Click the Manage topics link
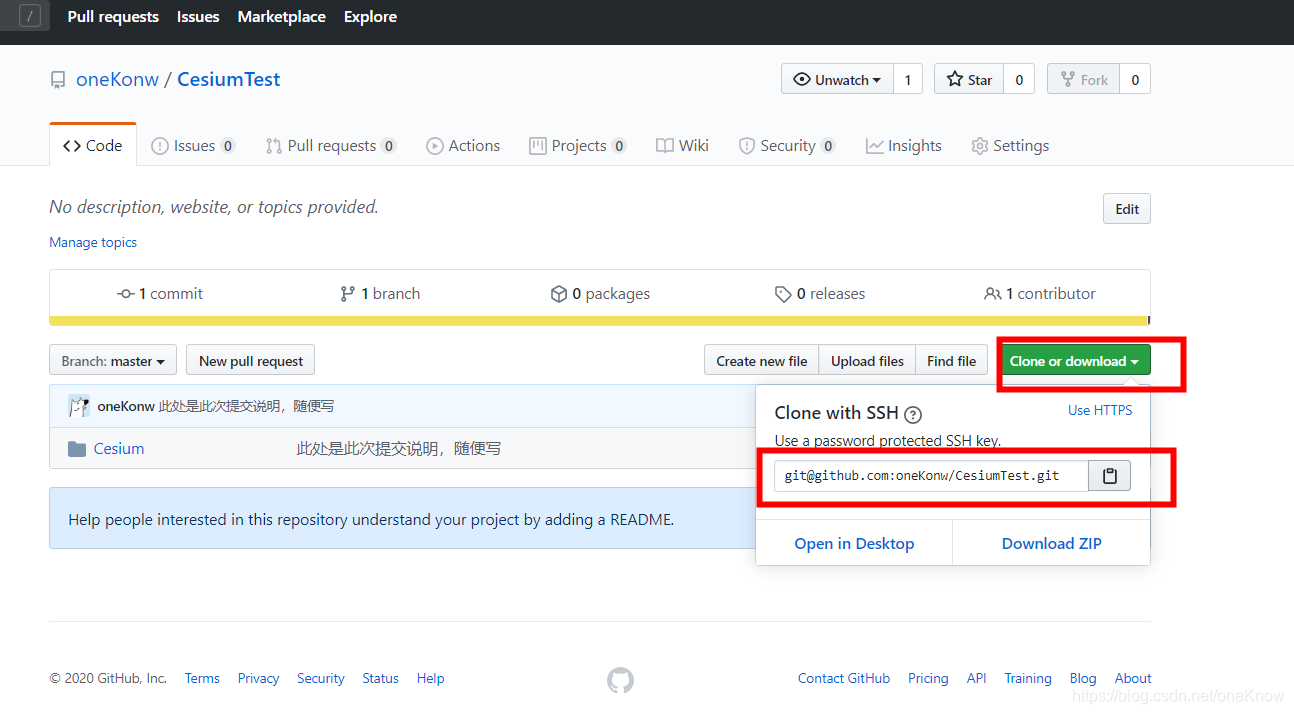Viewport: 1294px width, 714px height. (x=93, y=243)
